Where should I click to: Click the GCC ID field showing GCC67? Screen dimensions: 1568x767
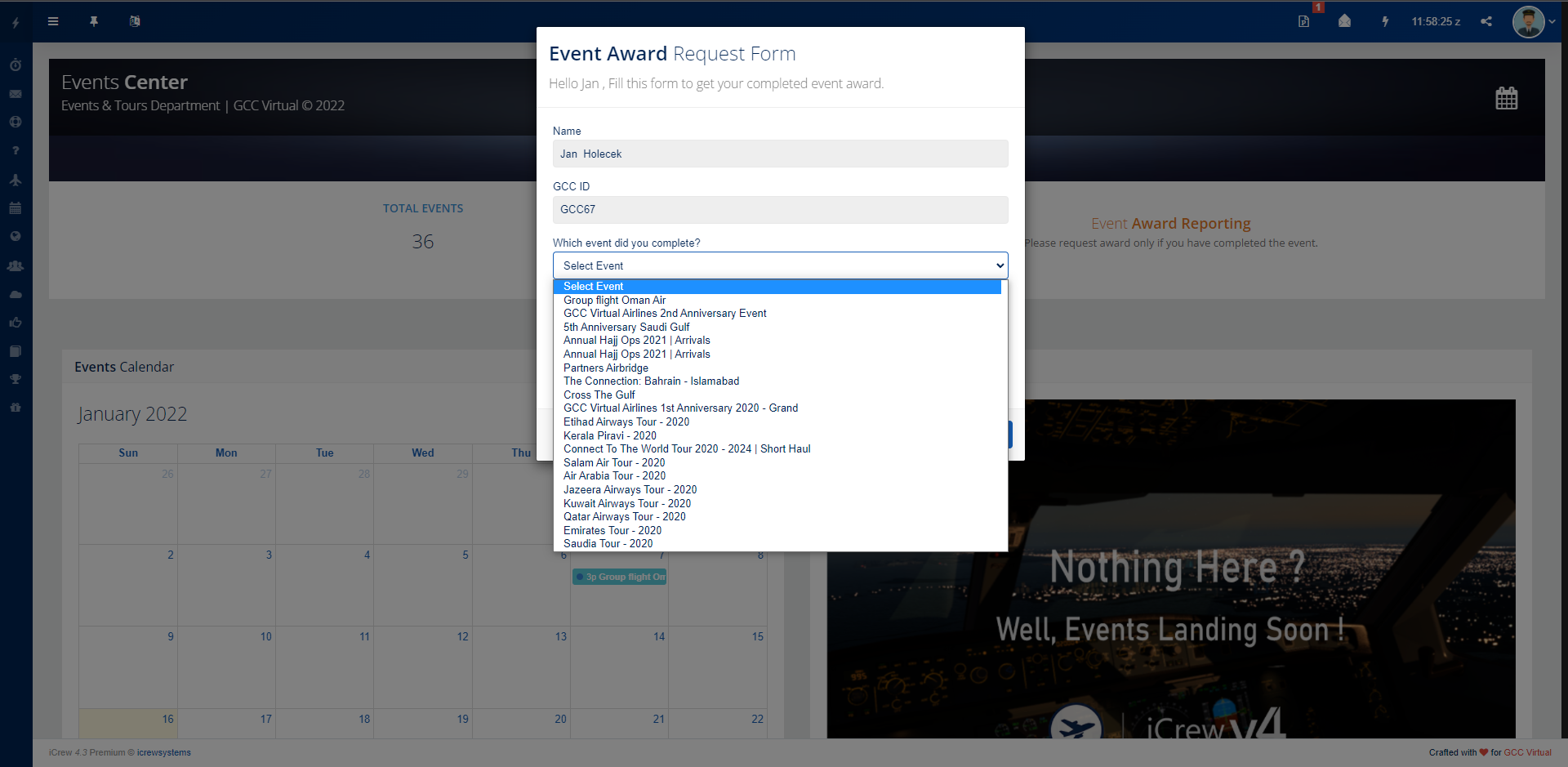(781, 209)
